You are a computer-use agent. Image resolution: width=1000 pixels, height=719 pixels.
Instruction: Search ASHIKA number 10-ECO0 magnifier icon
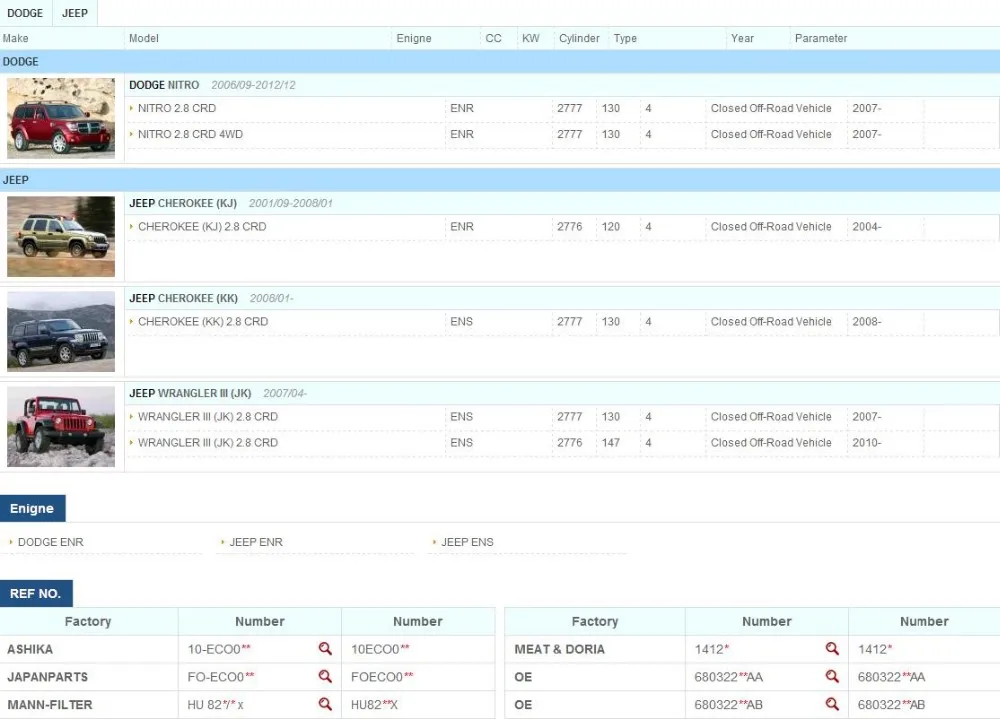click(x=325, y=649)
